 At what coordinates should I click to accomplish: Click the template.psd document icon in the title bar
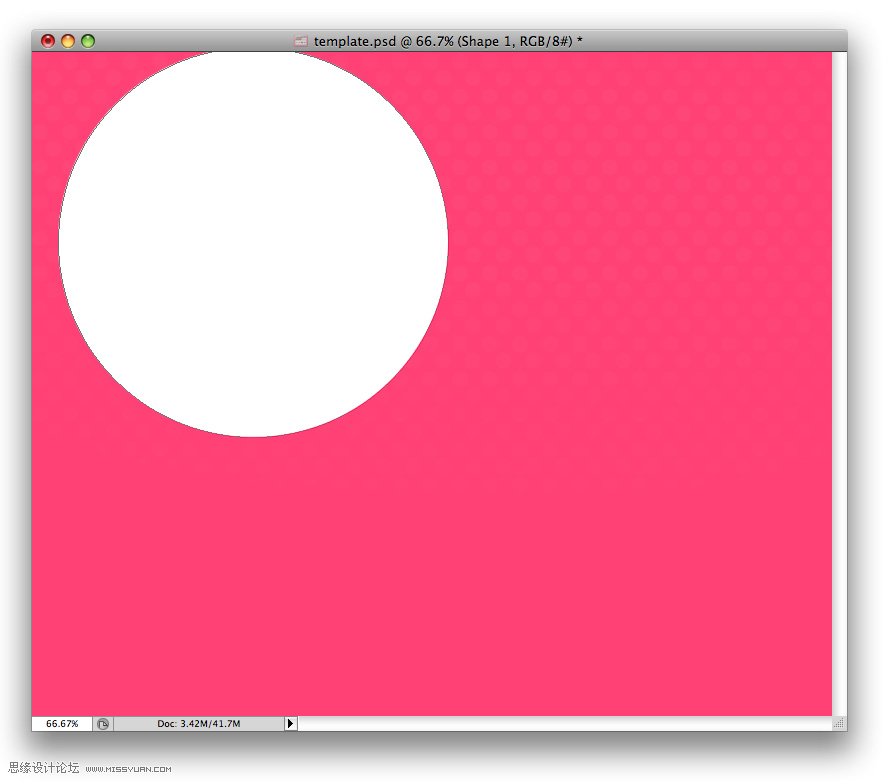click(300, 41)
